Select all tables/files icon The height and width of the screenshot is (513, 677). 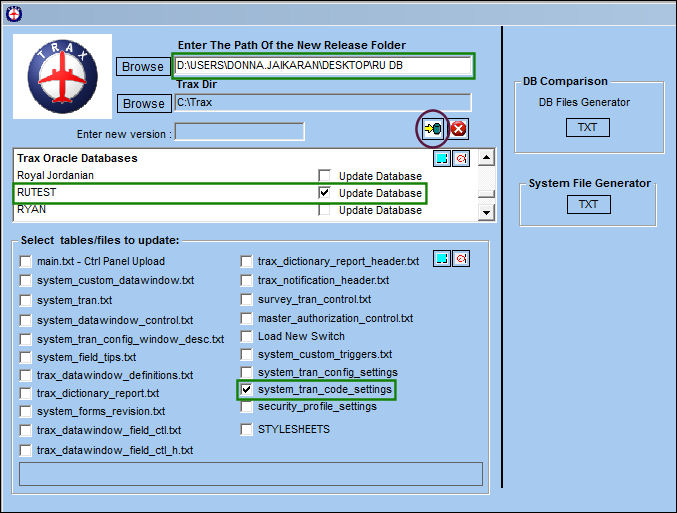coord(442,259)
